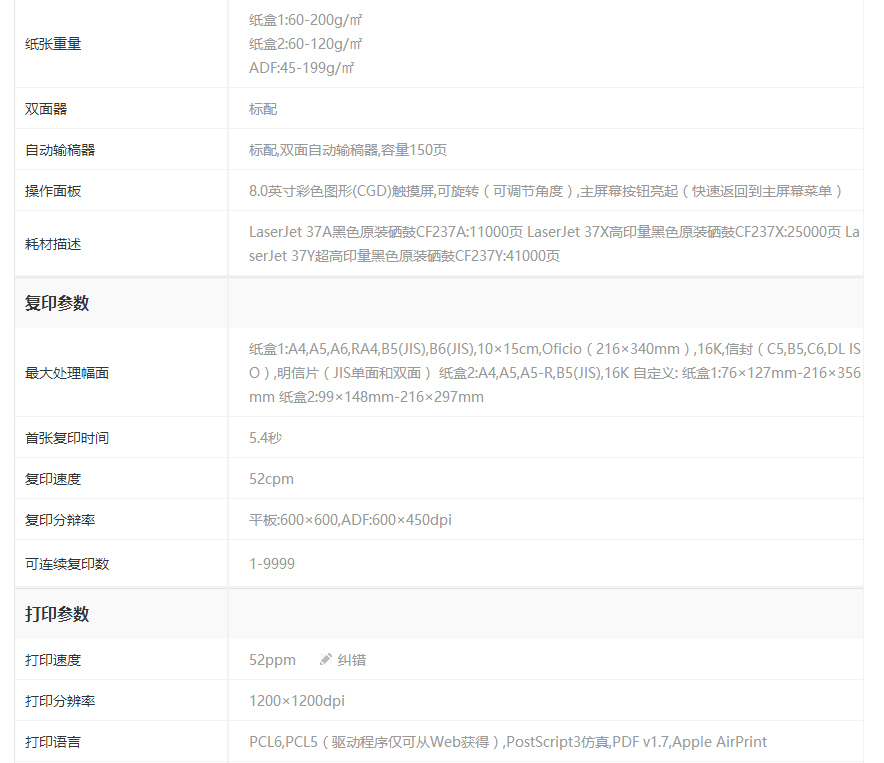Click the 复印分辨率 row label
This screenshot has width=884, height=763.
[x=60, y=520]
